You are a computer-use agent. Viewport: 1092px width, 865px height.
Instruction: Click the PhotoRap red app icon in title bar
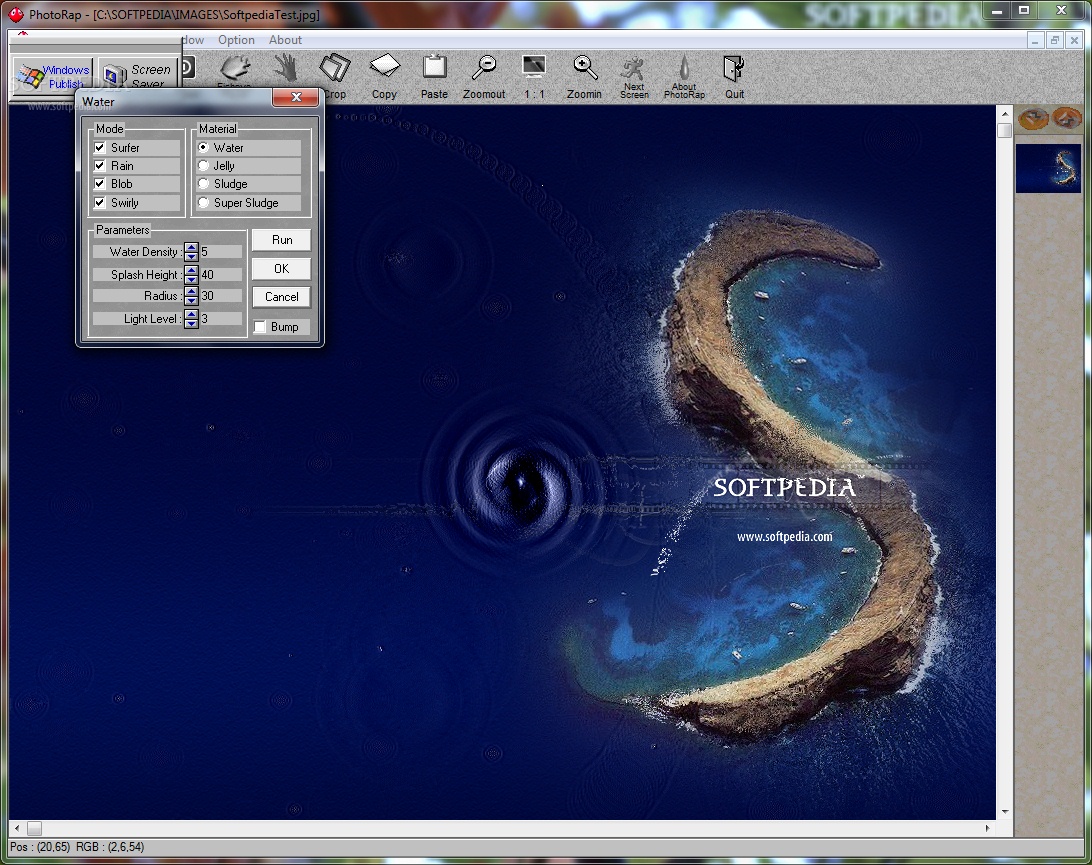pyautogui.click(x=15, y=14)
